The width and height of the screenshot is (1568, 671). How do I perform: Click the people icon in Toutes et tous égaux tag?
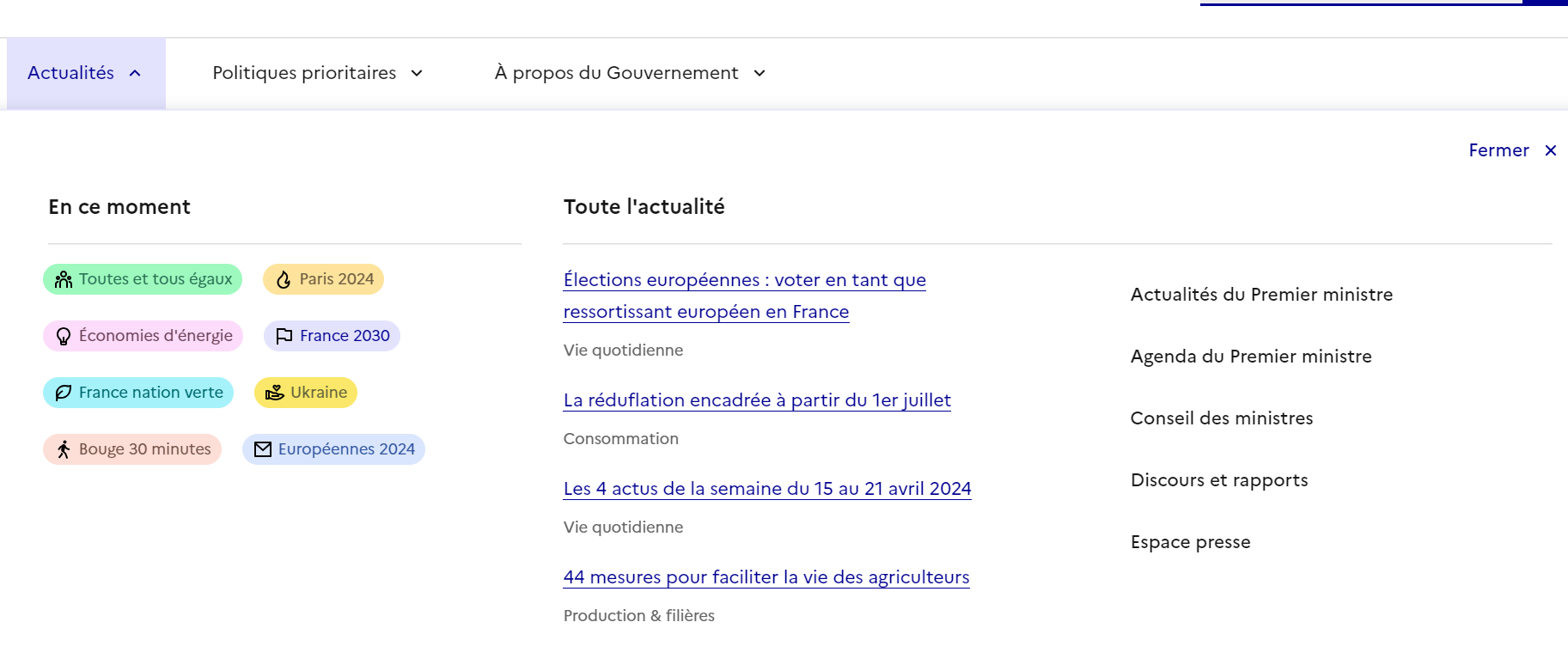(x=64, y=279)
